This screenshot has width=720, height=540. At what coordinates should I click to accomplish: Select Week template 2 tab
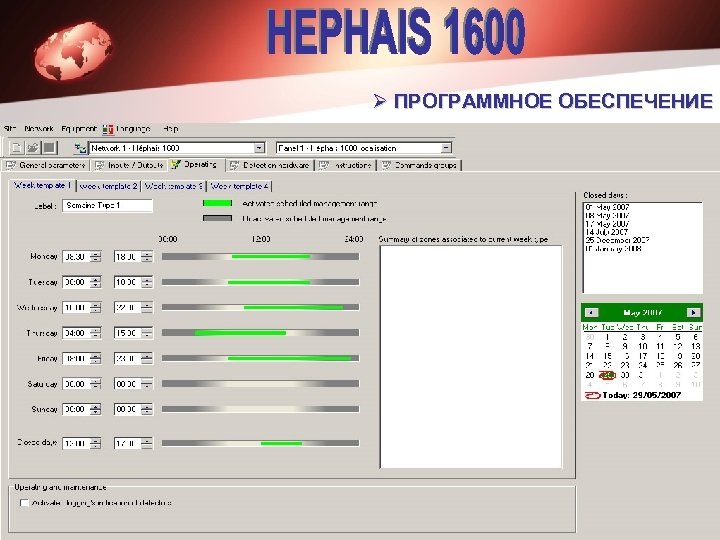tap(108, 186)
